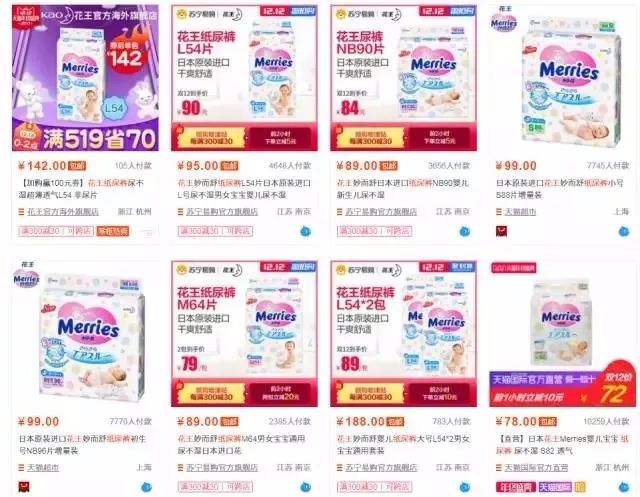Click the blue chat icon under the ¥78.00 item
640x497 pixels.
point(624,487)
